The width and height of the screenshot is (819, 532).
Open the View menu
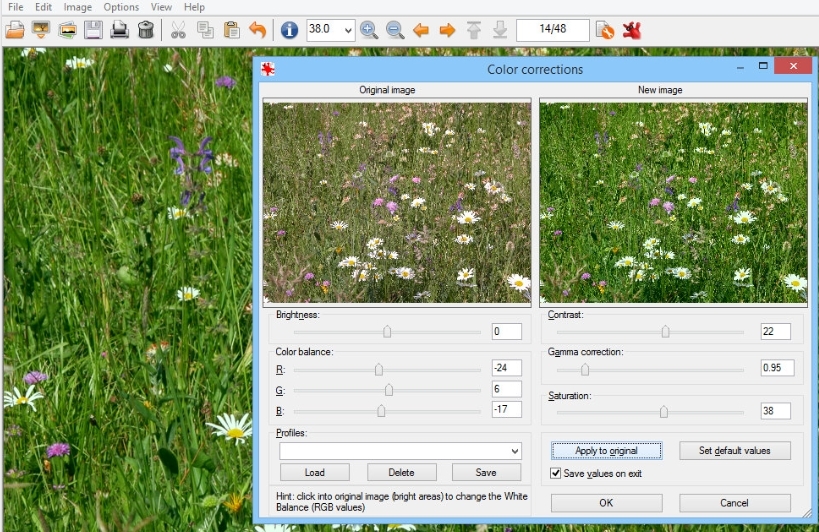coord(161,7)
